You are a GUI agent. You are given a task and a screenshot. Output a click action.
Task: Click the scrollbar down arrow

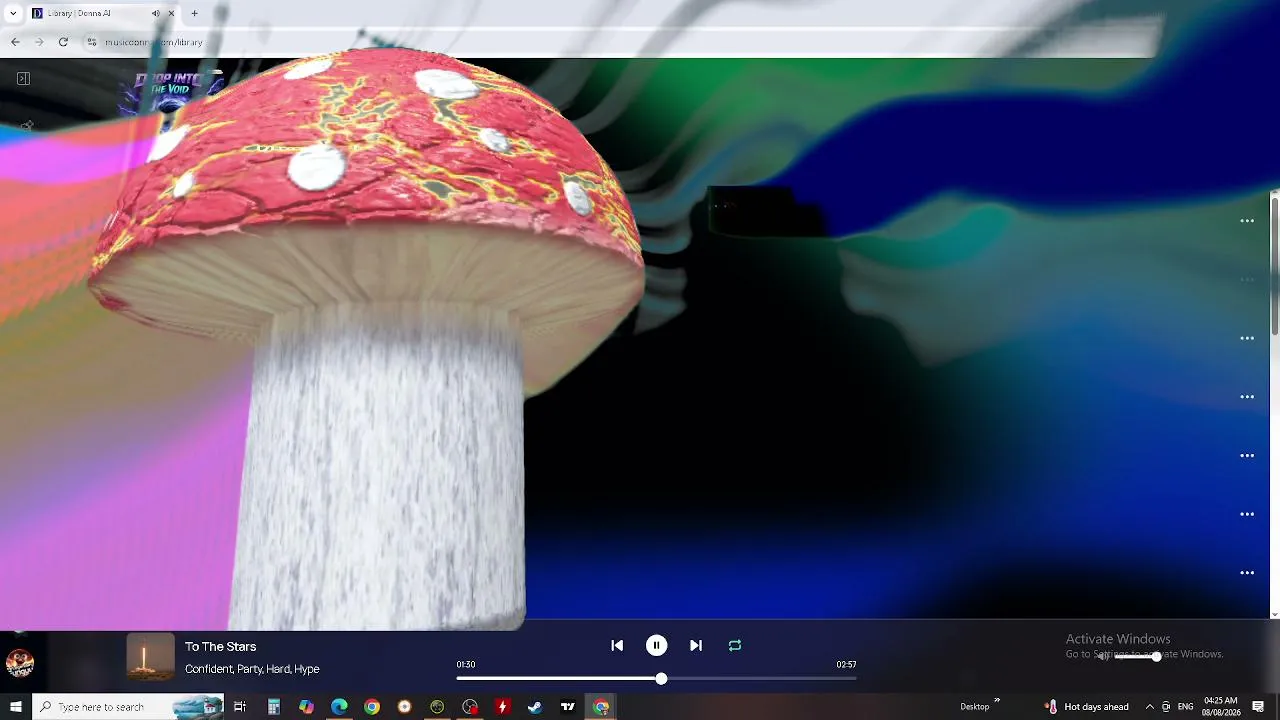[x=1275, y=614]
